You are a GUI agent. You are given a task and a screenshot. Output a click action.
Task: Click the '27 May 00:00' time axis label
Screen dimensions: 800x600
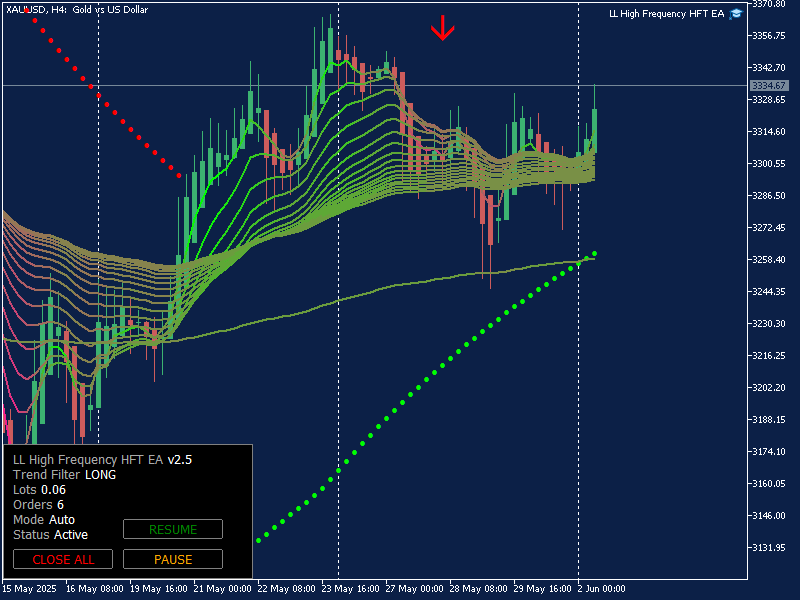415,588
